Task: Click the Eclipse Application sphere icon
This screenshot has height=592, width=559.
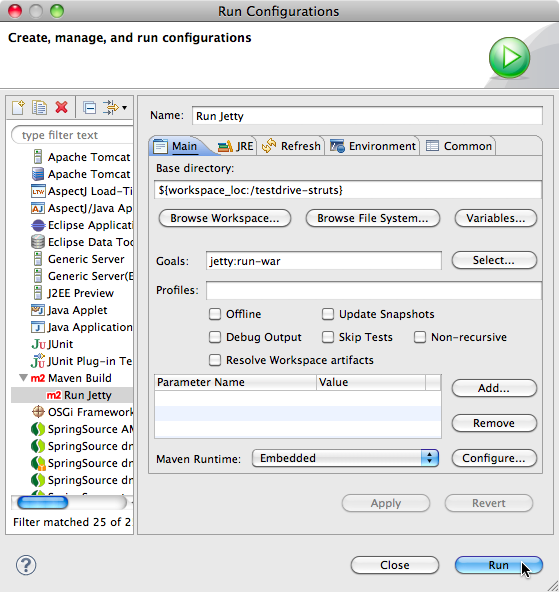Action: tap(38, 225)
